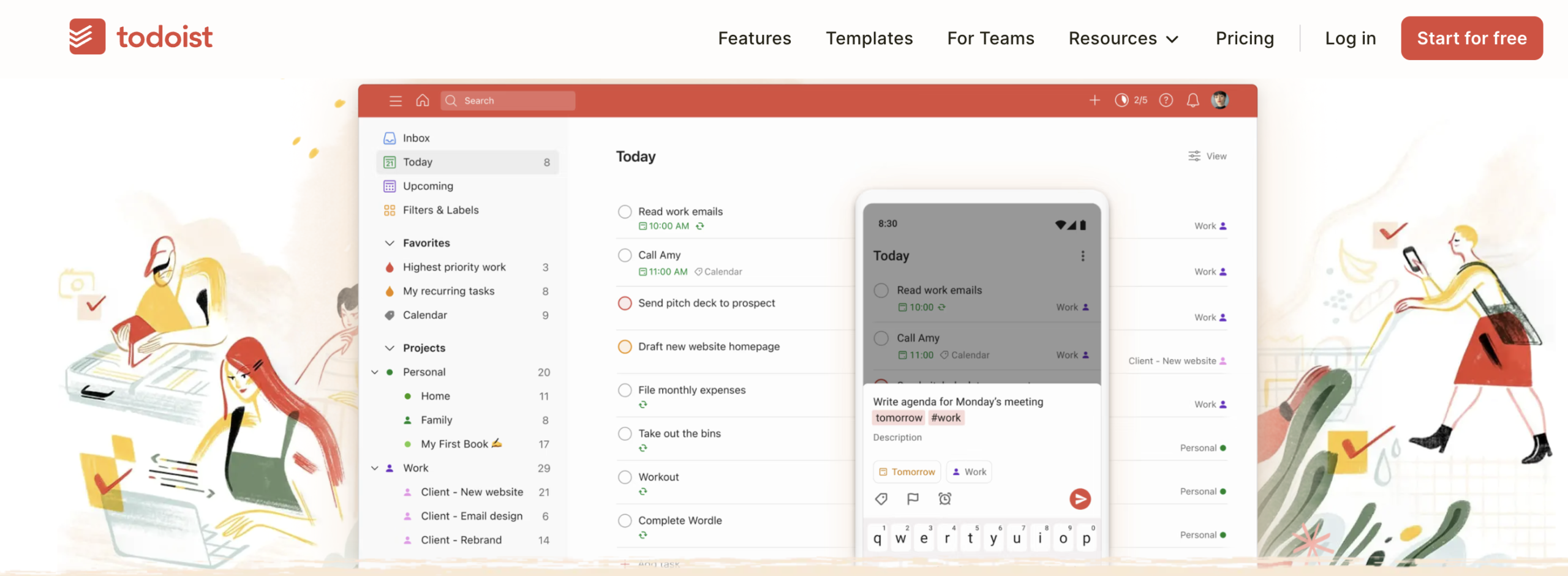Image resolution: width=1568 pixels, height=576 pixels.
Task: Click the recurring icon under File monthly expenses
Action: tap(643, 405)
